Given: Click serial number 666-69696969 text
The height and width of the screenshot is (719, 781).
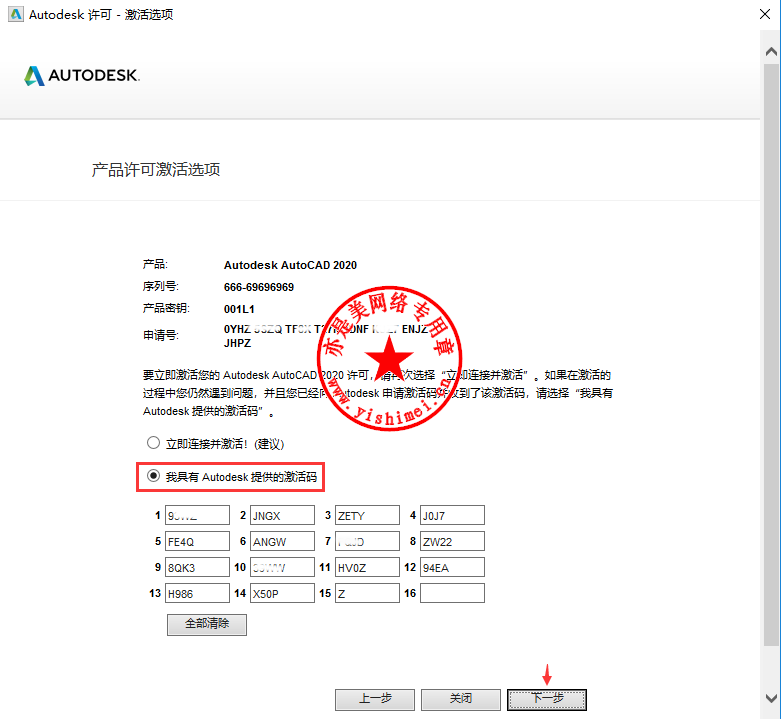Looking at the screenshot, I should (x=259, y=287).
